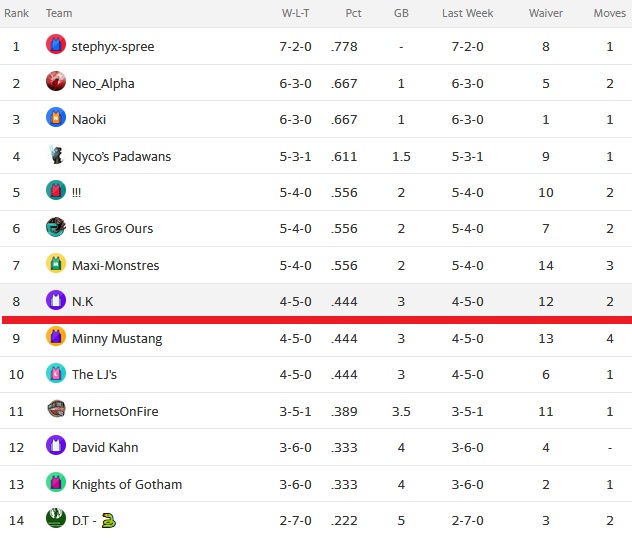The image size is (632, 538).
Task: Open The LJ's team link
Action: [94, 375]
